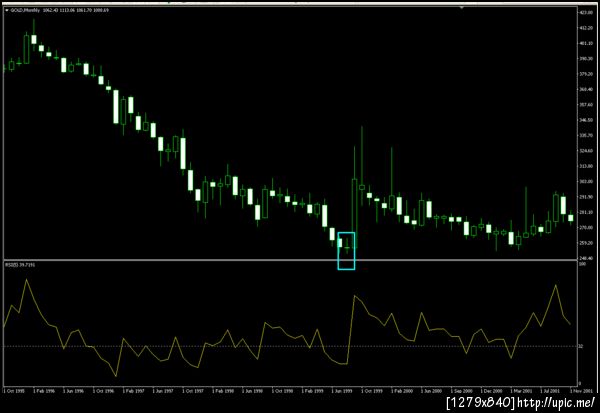
Task: Click the RSI 100 level label
Action: 582,264
